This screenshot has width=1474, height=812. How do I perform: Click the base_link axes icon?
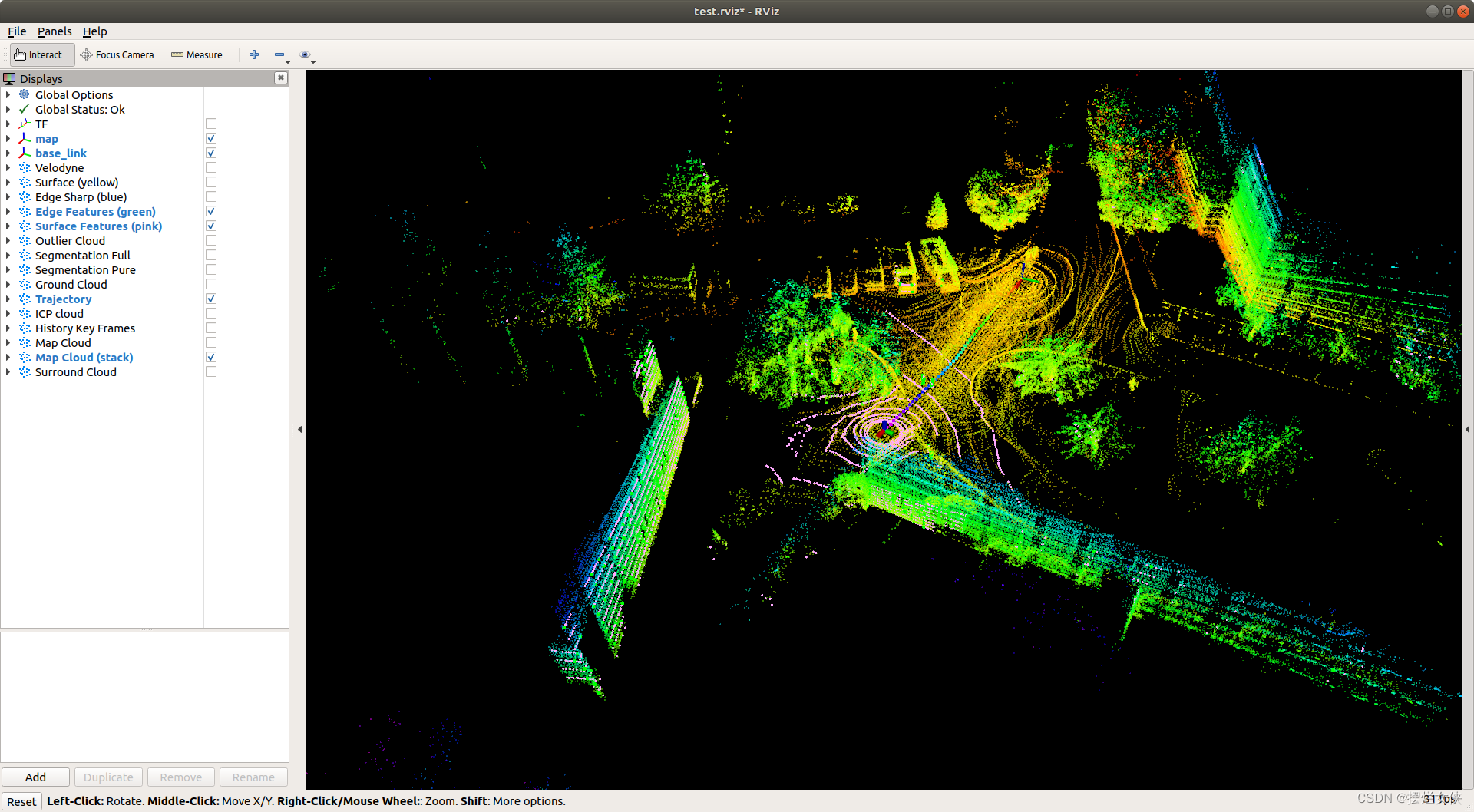pyautogui.click(x=25, y=153)
